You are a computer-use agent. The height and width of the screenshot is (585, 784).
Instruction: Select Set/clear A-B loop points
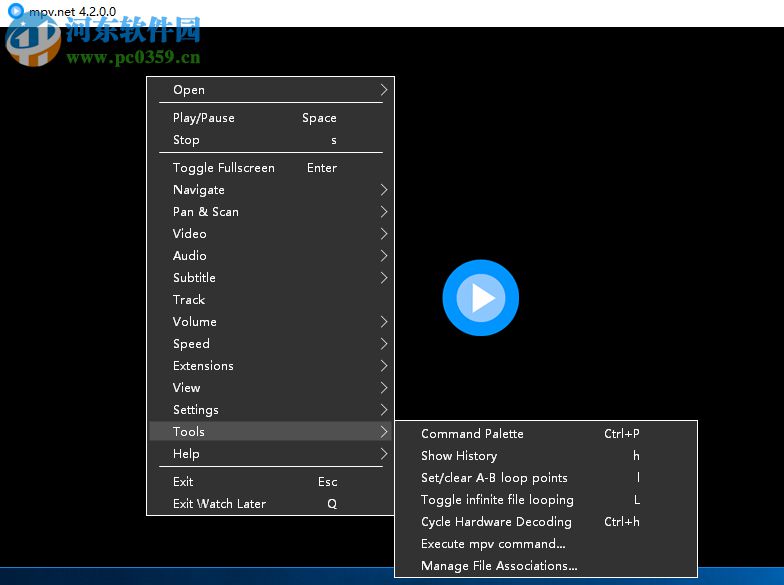(546, 478)
